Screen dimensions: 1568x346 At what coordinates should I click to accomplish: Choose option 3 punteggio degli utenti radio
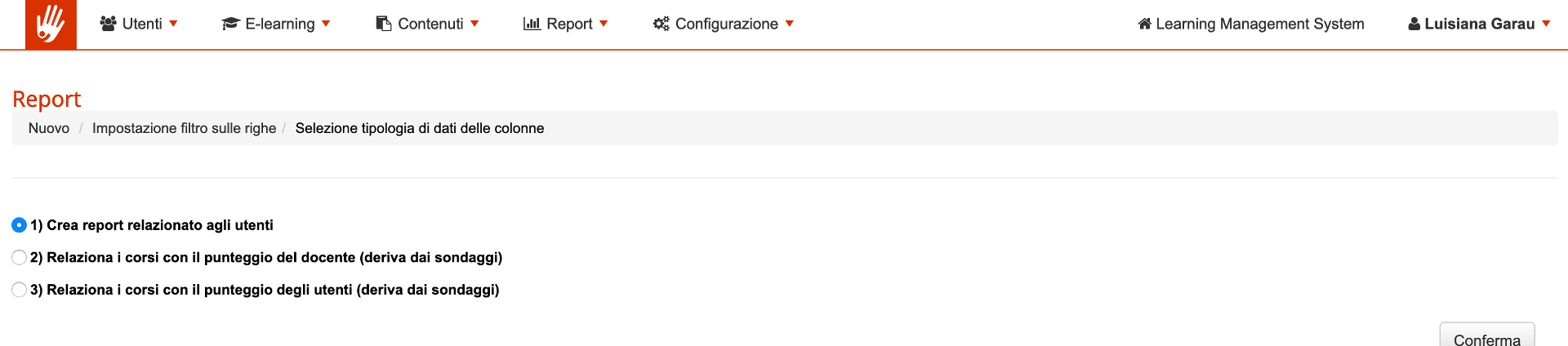[20, 290]
